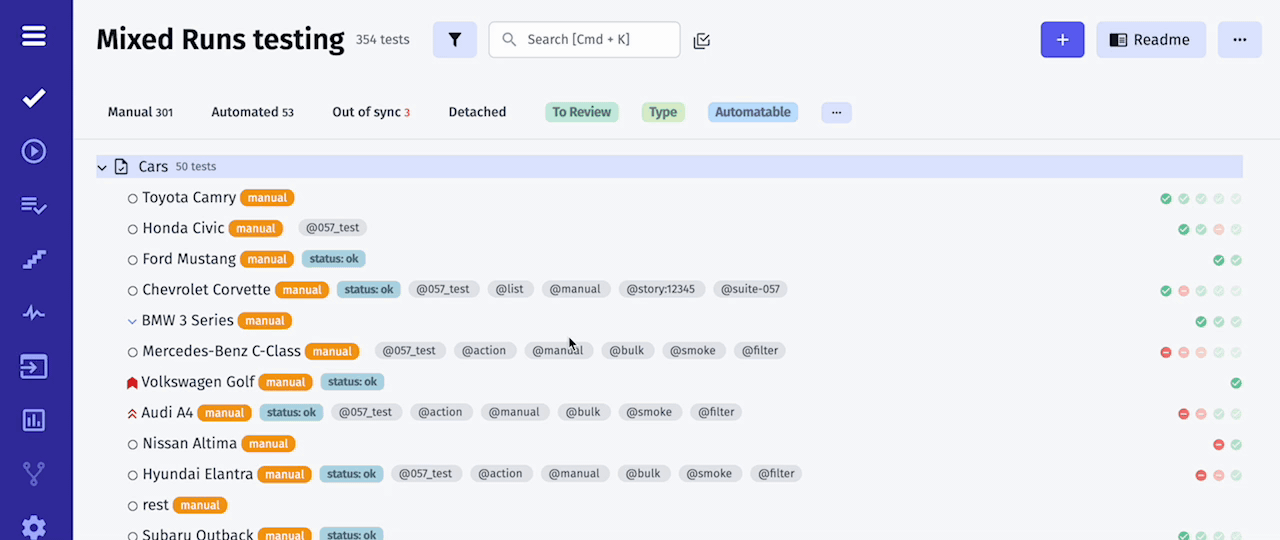Click the status: ok label on Volkswagen Golf

(353, 382)
